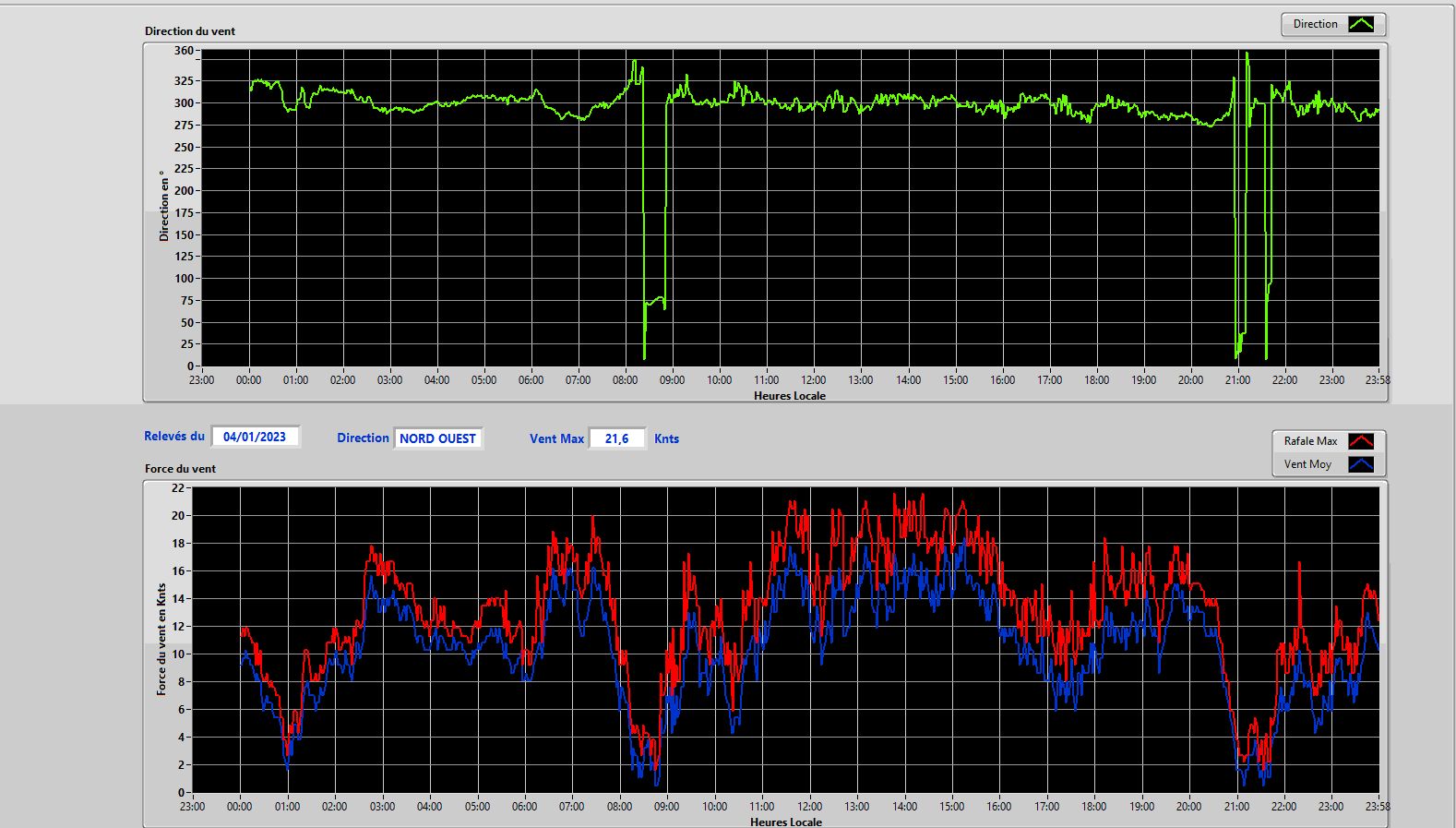
Task: Click the blue 'Direction' label beside NORD OUEST
Action: (x=363, y=438)
